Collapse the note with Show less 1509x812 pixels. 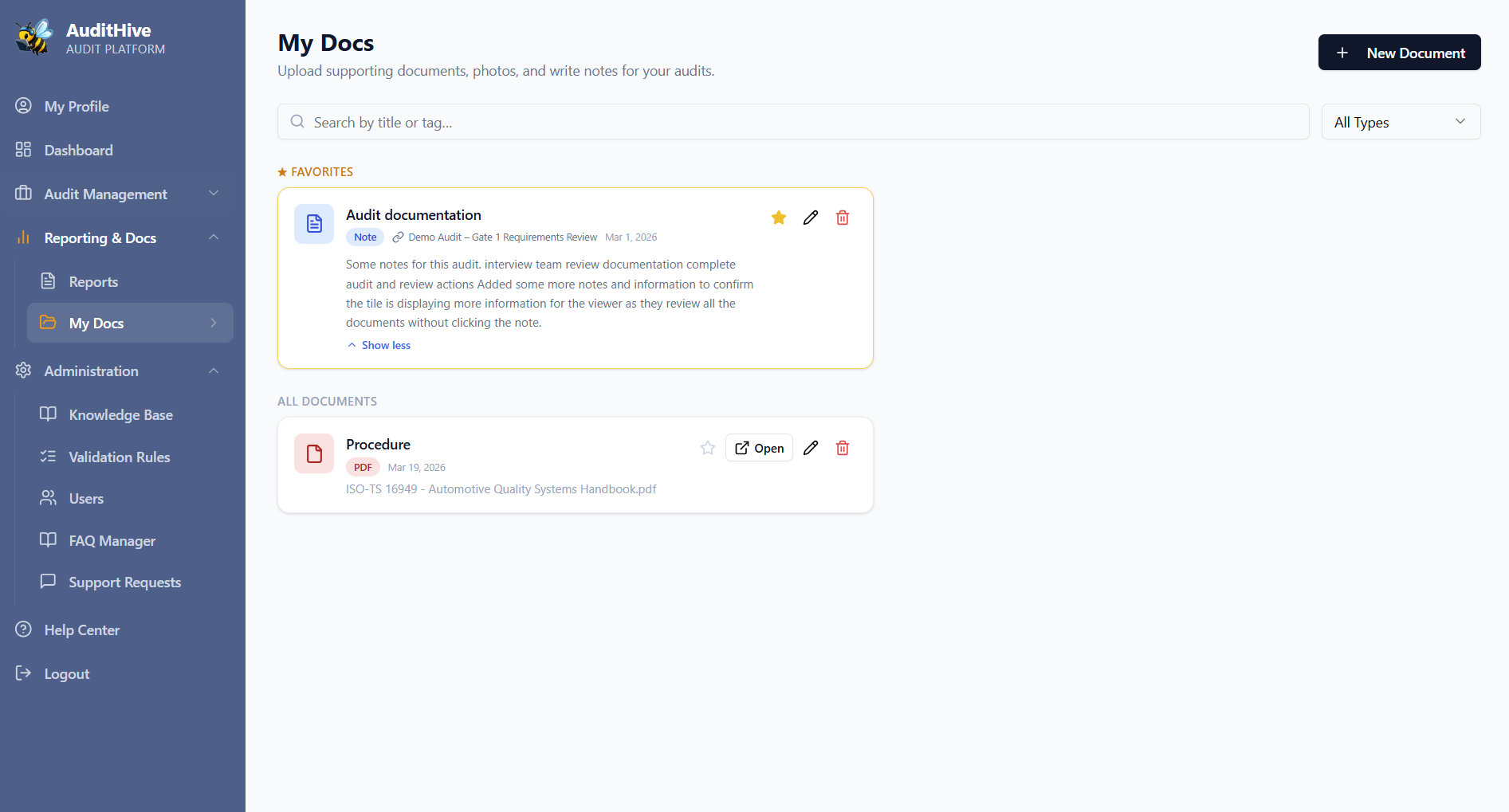(x=379, y=345)
